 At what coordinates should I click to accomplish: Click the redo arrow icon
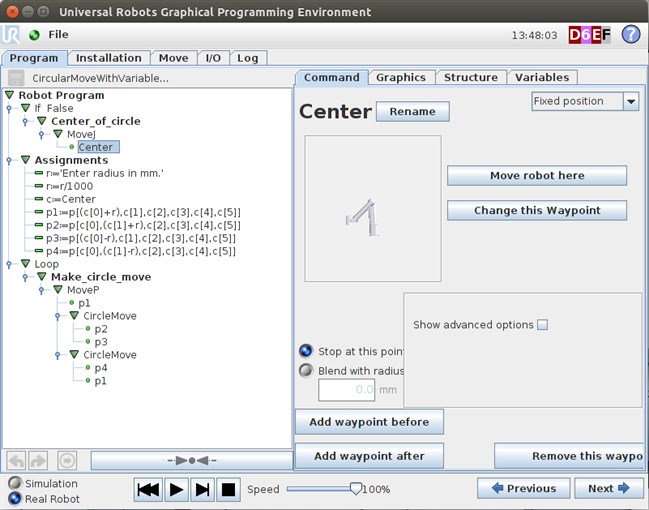(38, 460)
